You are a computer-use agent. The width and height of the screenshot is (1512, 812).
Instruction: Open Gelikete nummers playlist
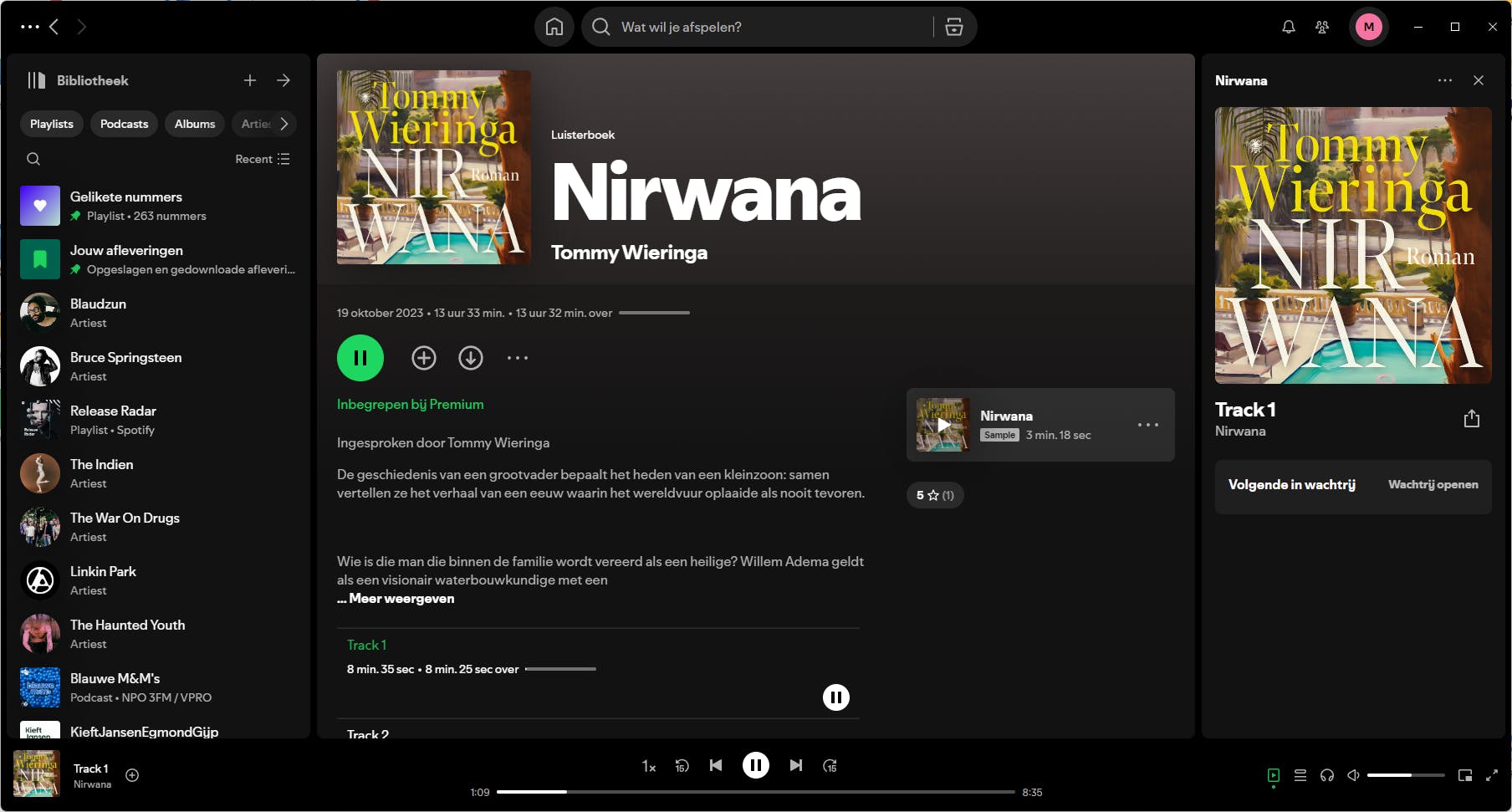point(159,206)
